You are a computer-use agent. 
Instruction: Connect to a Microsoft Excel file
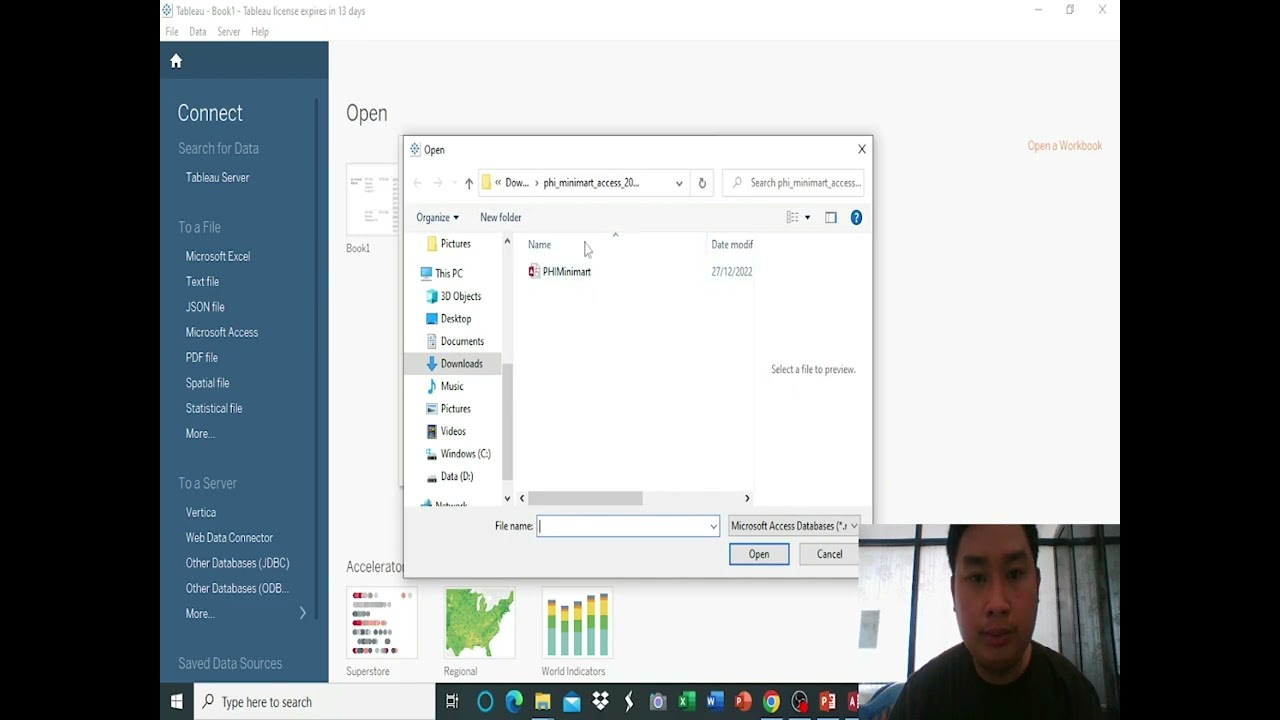coord(217,256)
